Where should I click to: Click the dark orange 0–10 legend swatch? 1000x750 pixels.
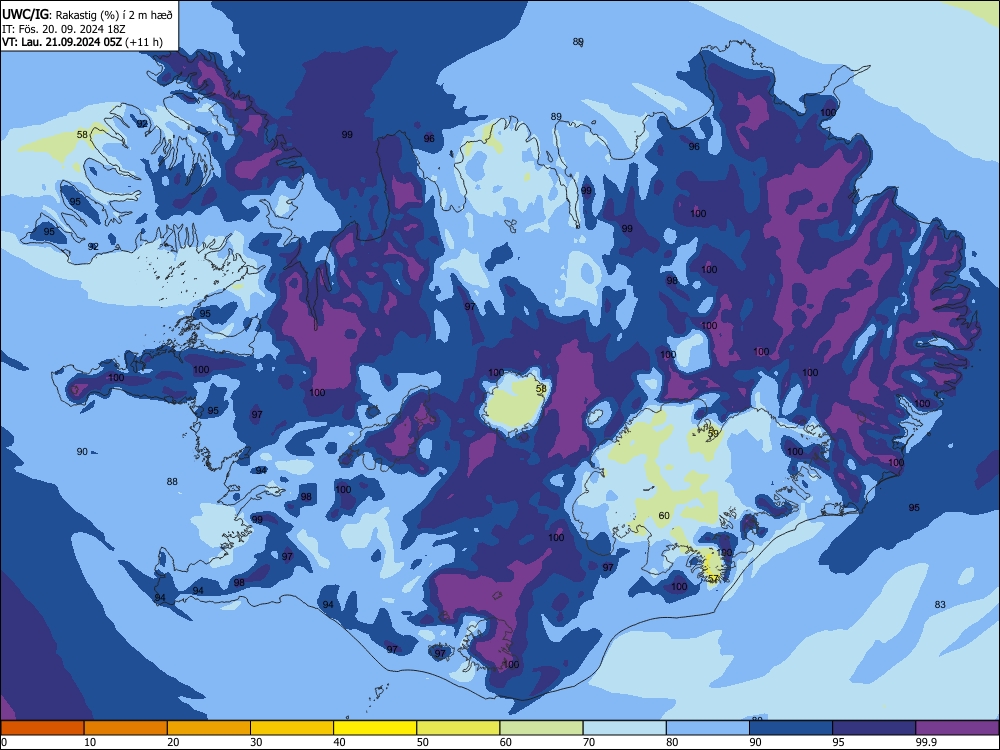point(42,728)
